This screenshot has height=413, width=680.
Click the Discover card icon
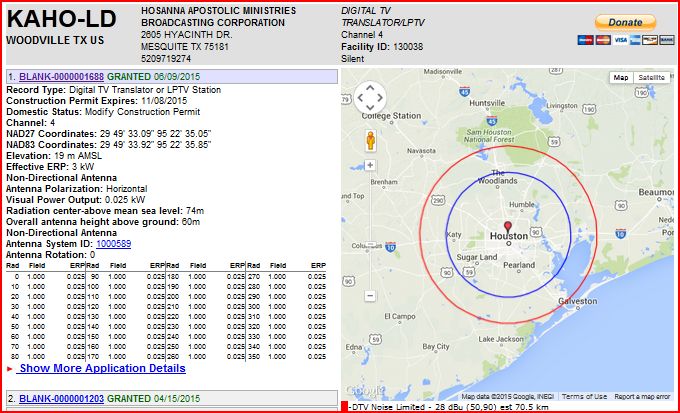(650, 40)
